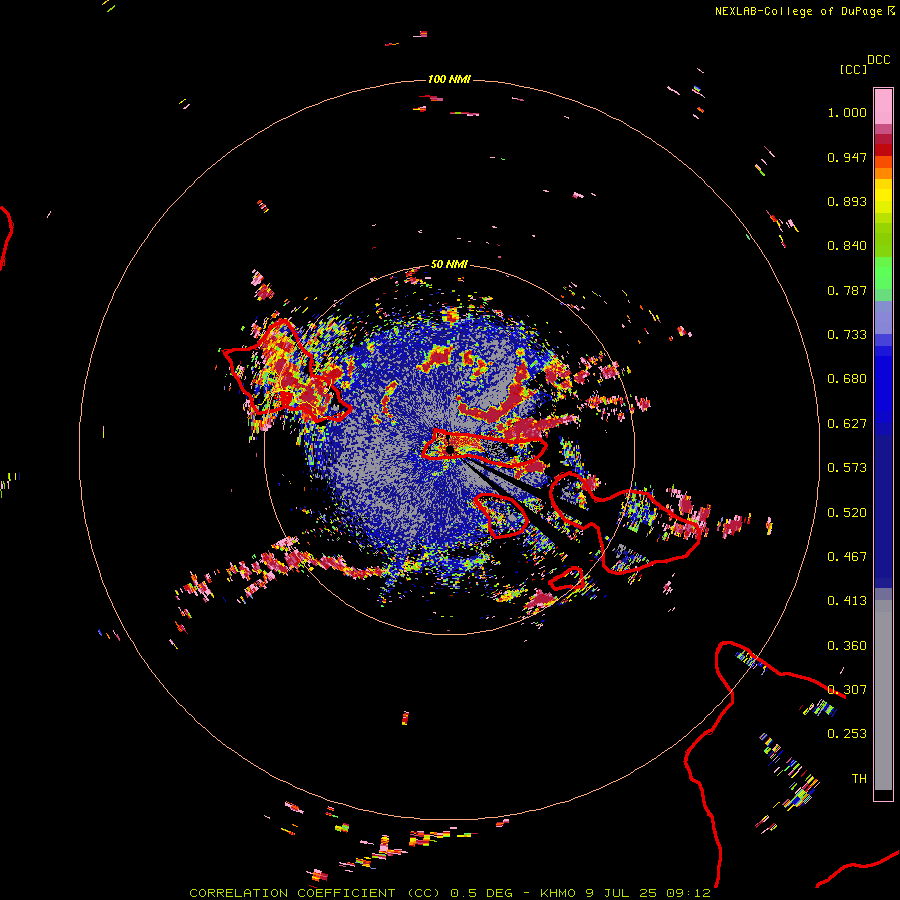Click the TH threshold label on the scale
The image size is (900, 900).
859,779
